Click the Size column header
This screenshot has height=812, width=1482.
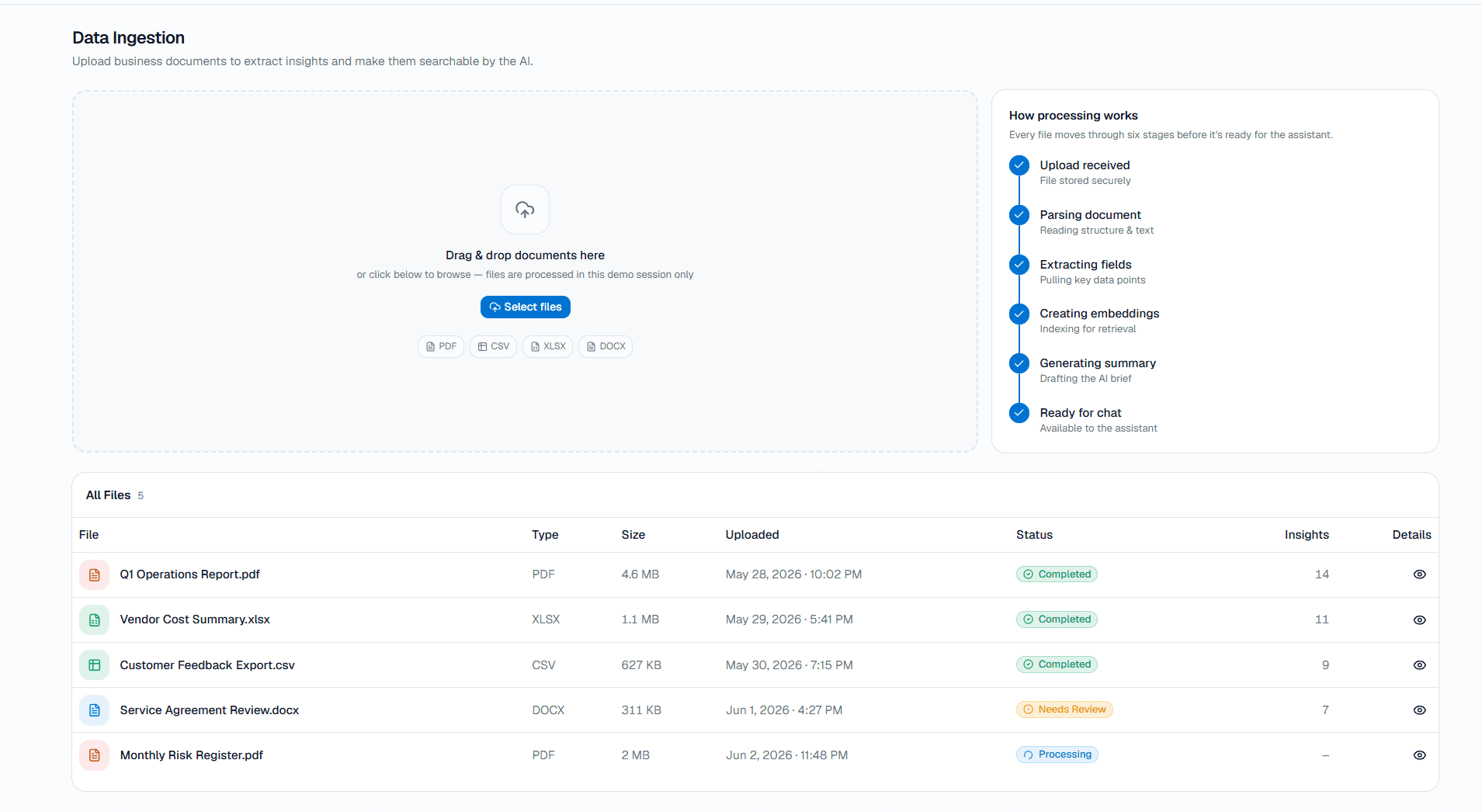[633, 535]
